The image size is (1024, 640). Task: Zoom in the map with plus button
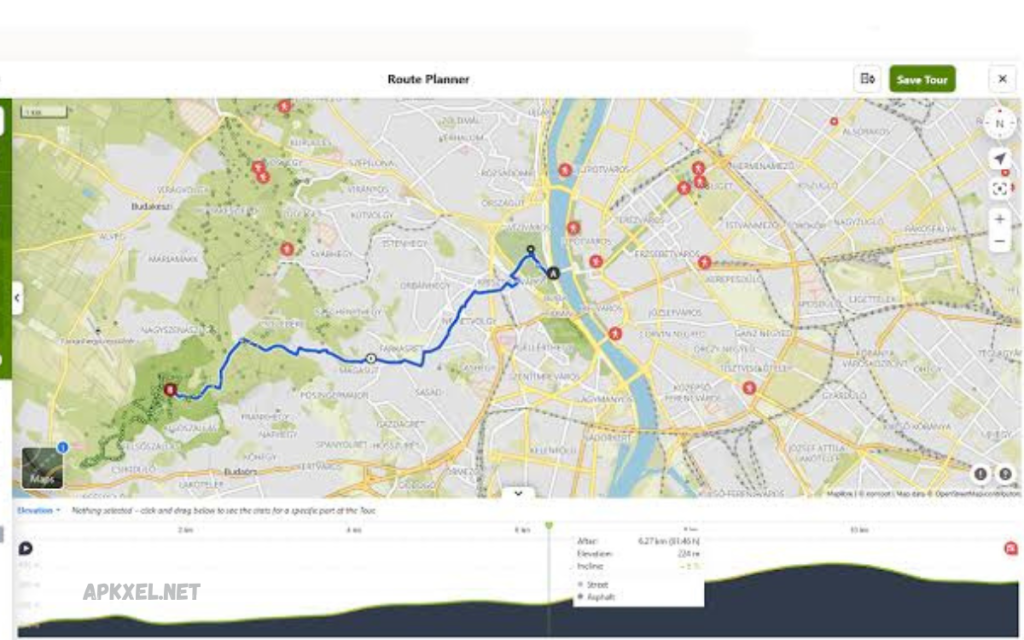tap(999, 219)
